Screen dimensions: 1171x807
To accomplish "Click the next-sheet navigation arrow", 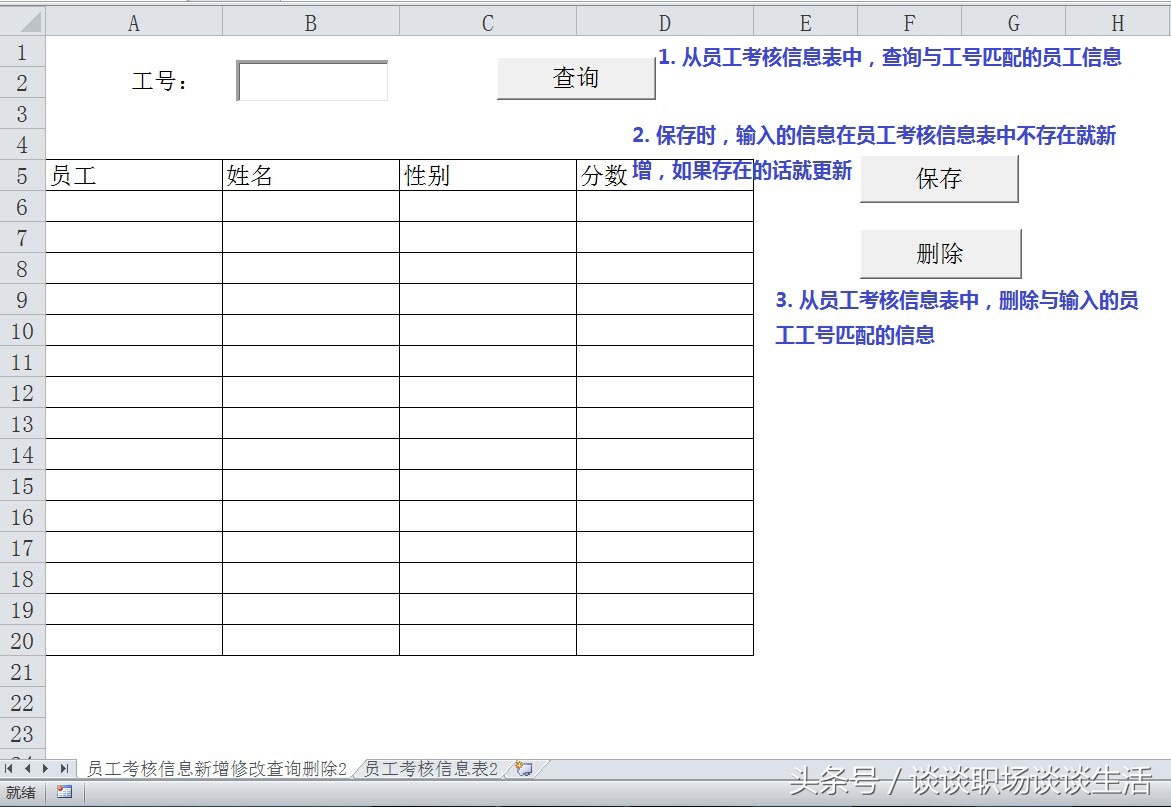I will 47,769.
